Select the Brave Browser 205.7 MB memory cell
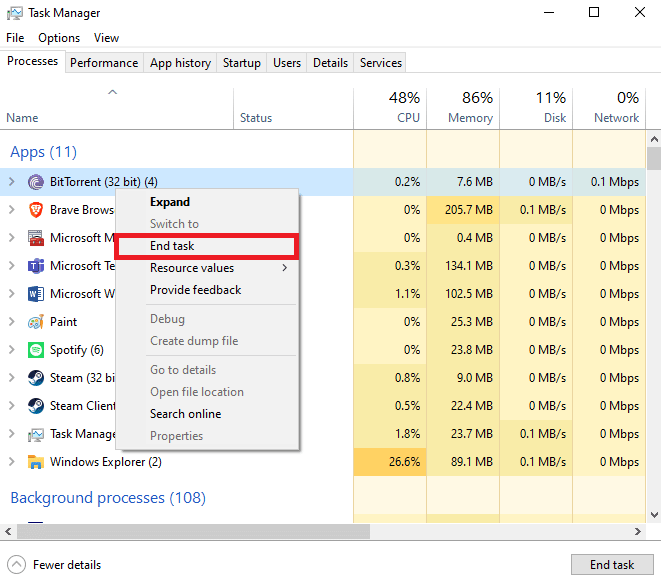Viewport: 661px width, 587px height. pyautogui.click(x=463, y=210)
